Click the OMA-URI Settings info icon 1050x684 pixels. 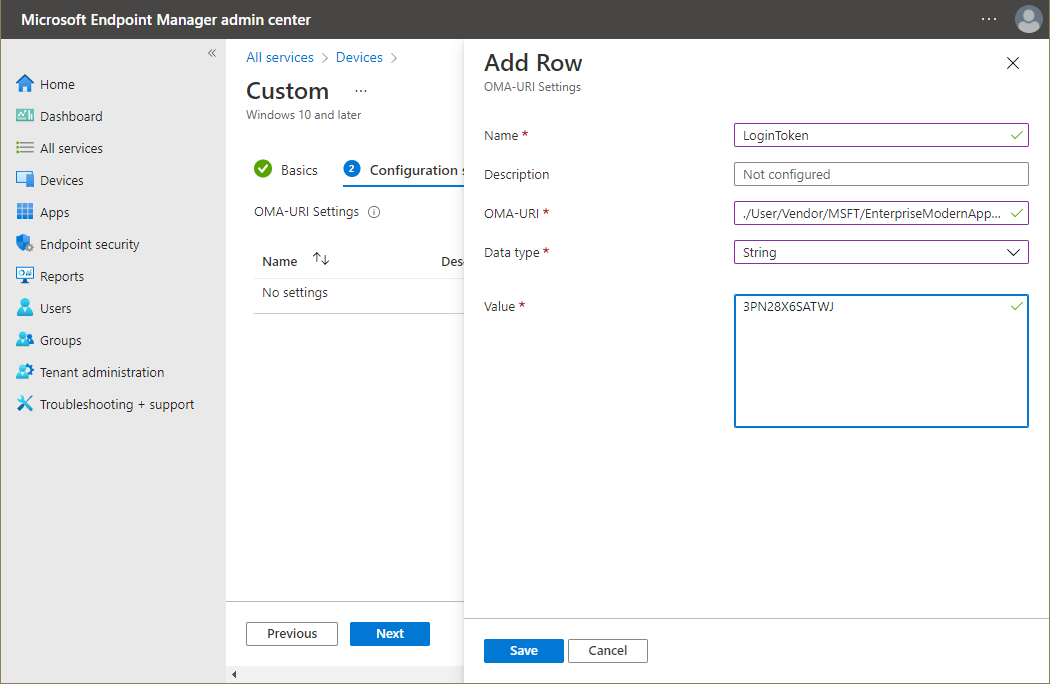[x=374, y=212]
